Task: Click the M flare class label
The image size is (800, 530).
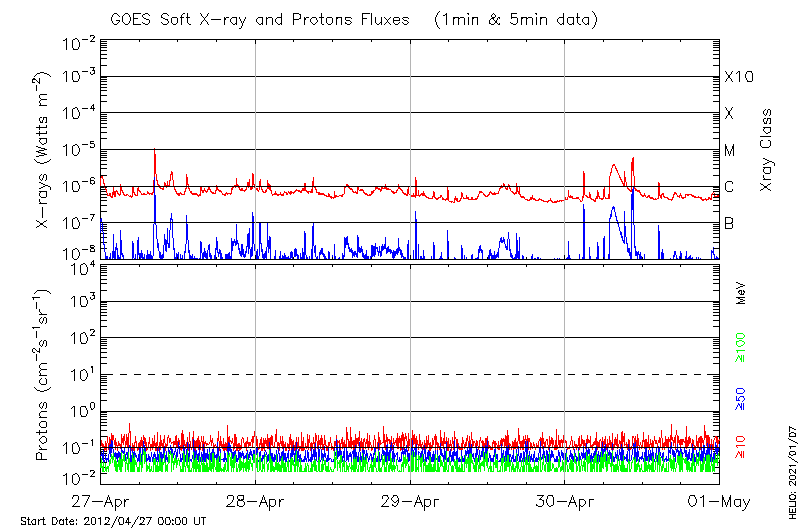Action: 730,151
